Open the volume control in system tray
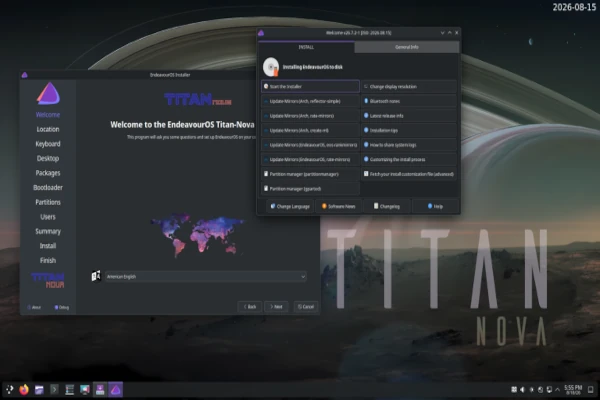The height and width of the screenshot is (400, 600). [522, 390]
